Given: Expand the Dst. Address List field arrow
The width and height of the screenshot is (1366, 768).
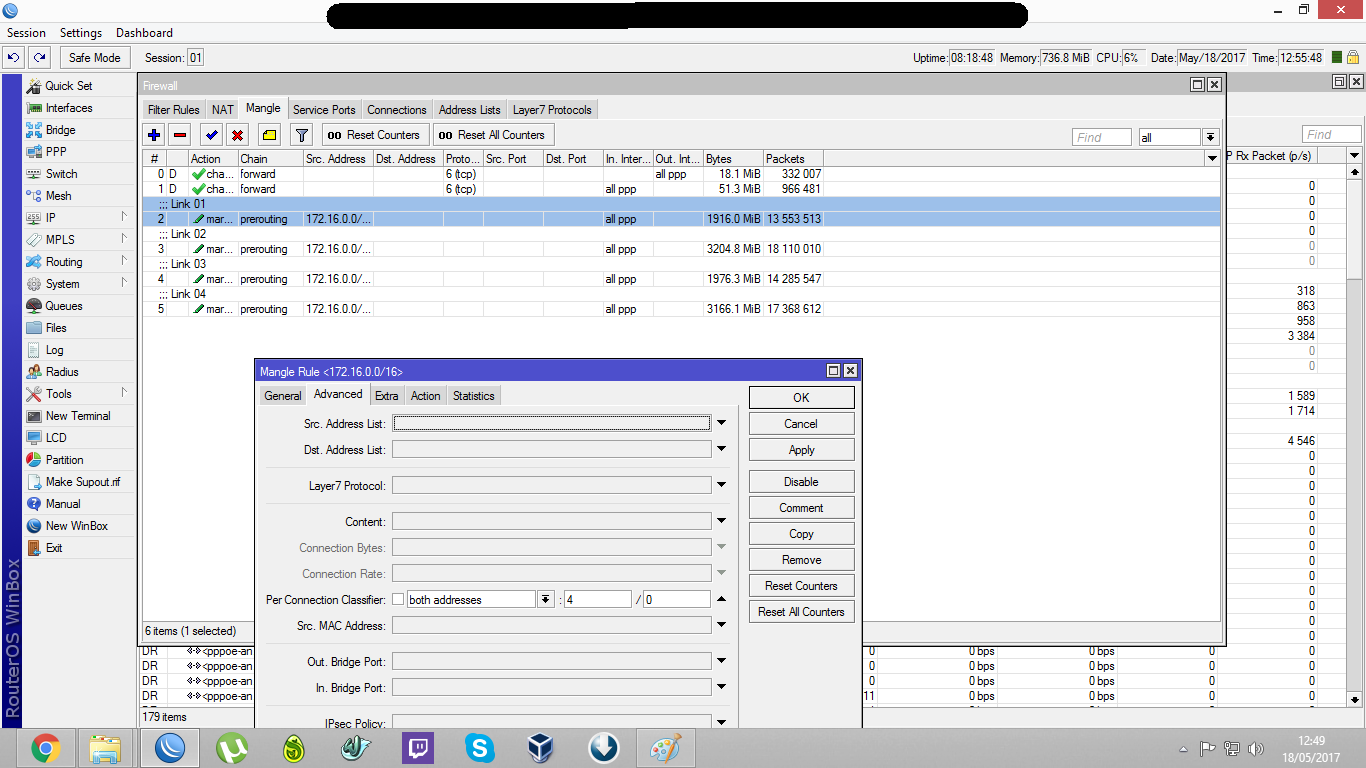Looking at the screenshot, I should coord(721,450).
